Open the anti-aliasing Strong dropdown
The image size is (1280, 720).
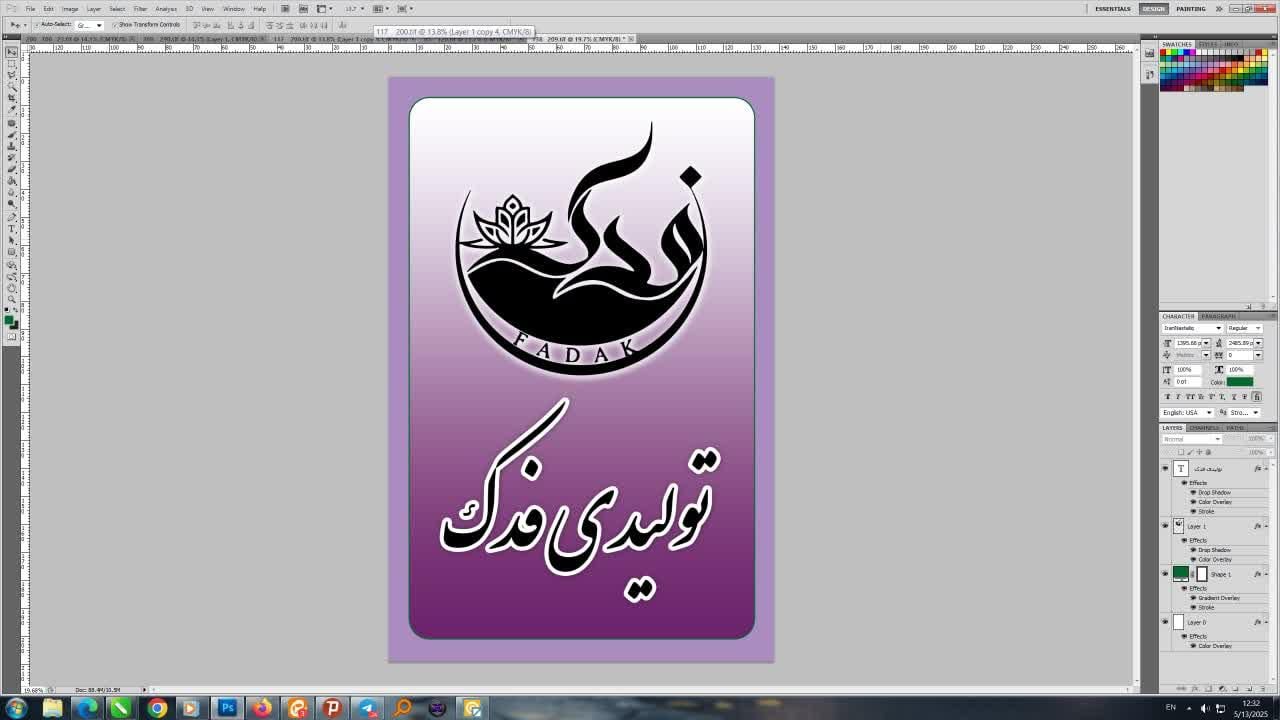coord(1244,413)
